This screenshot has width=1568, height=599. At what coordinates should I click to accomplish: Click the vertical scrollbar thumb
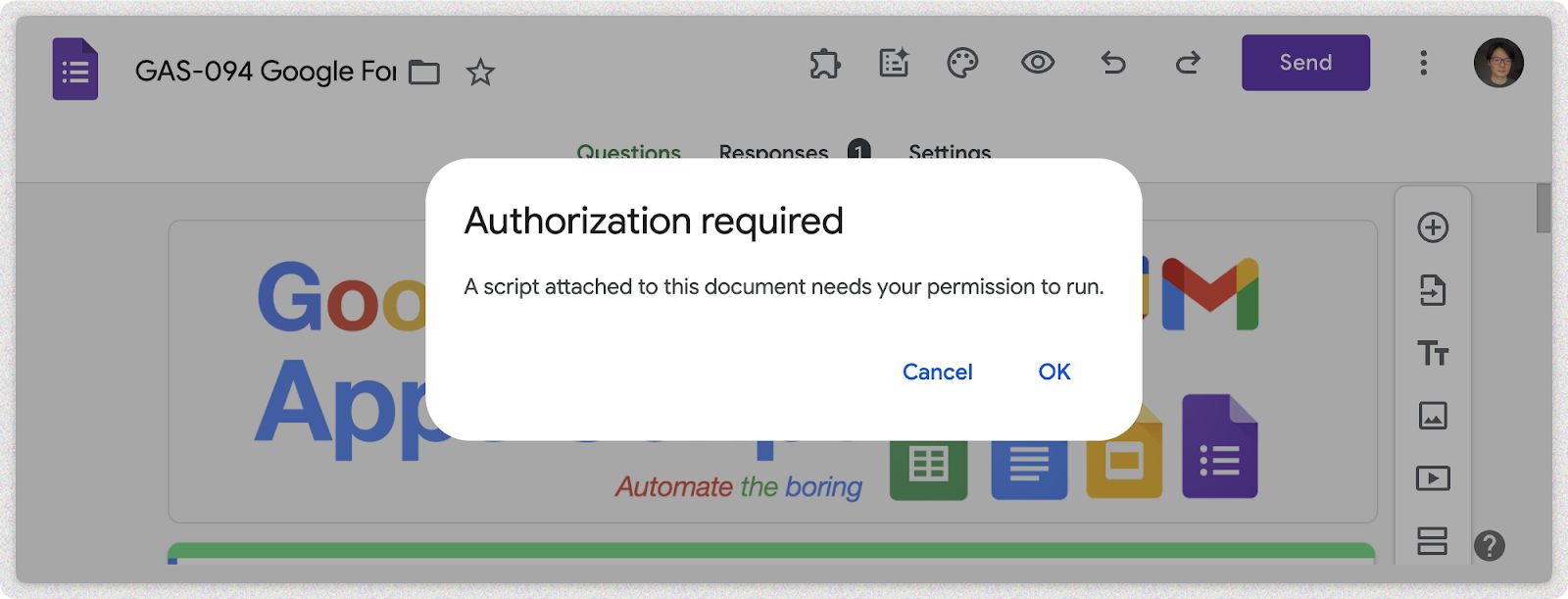pyautogui.click(x=1543, y=208)
